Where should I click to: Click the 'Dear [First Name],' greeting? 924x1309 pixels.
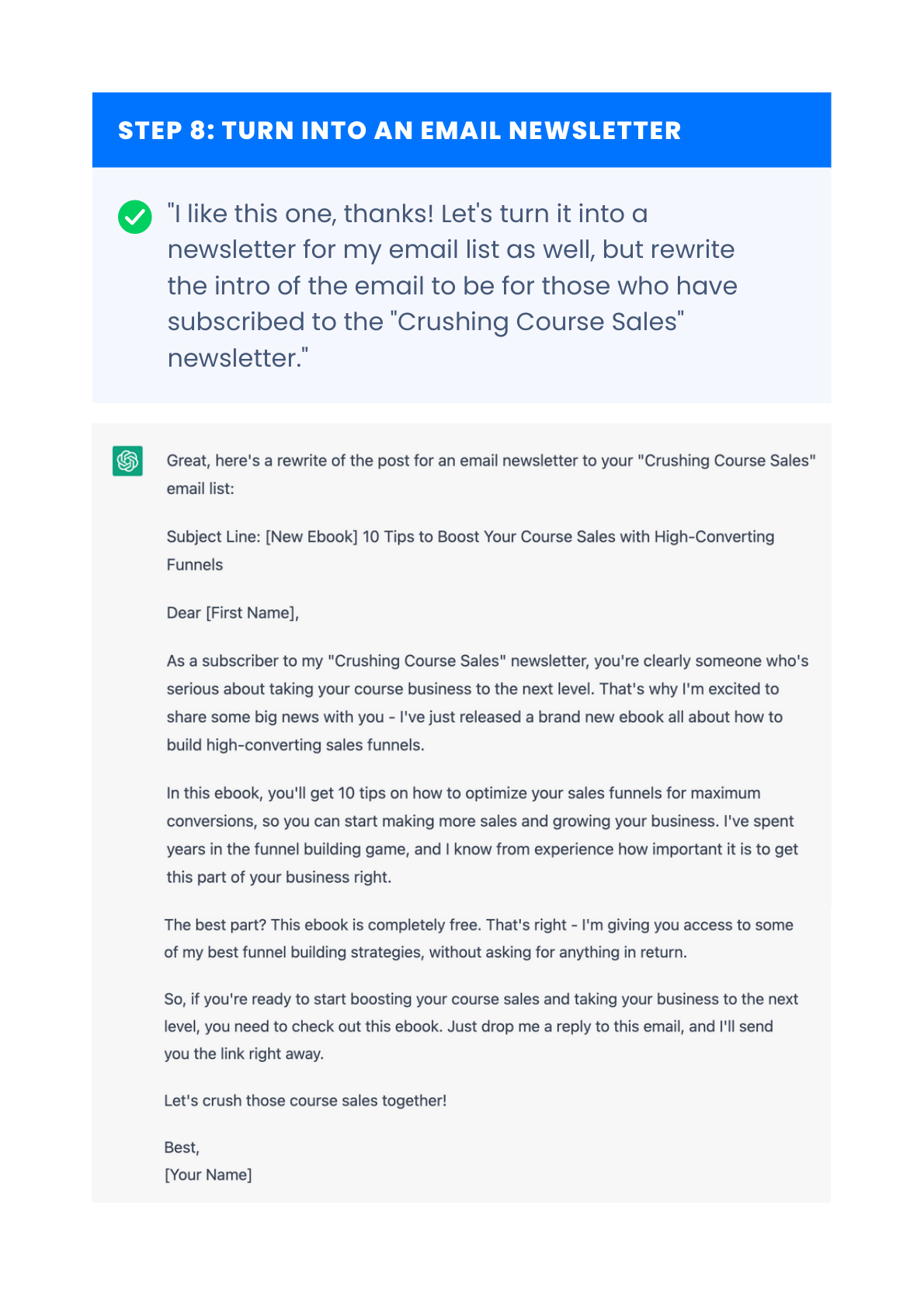(233, 613)
